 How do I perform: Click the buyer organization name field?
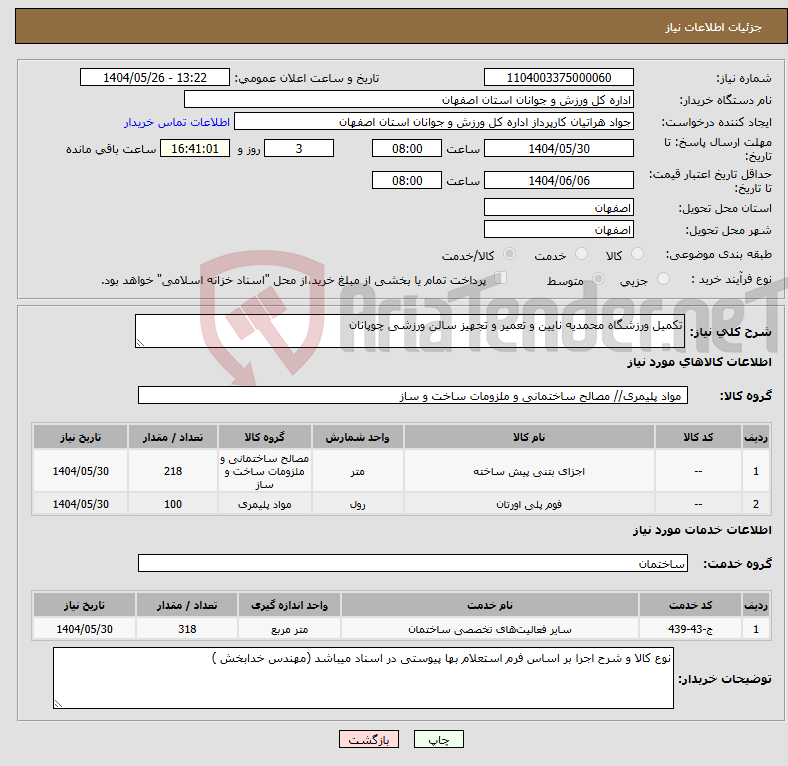(409, 100)
